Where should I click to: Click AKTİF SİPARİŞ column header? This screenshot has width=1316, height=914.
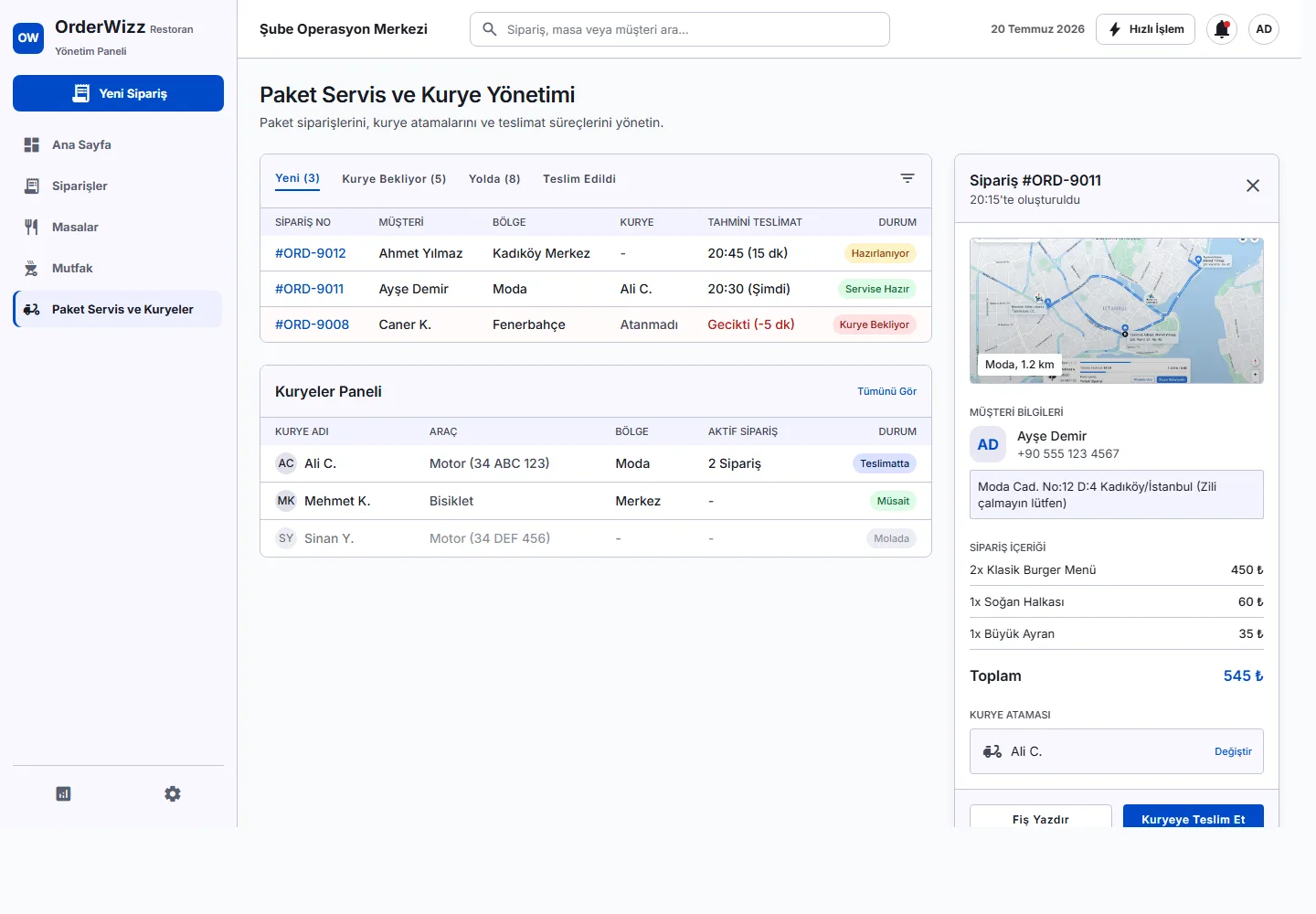(743, 431)
